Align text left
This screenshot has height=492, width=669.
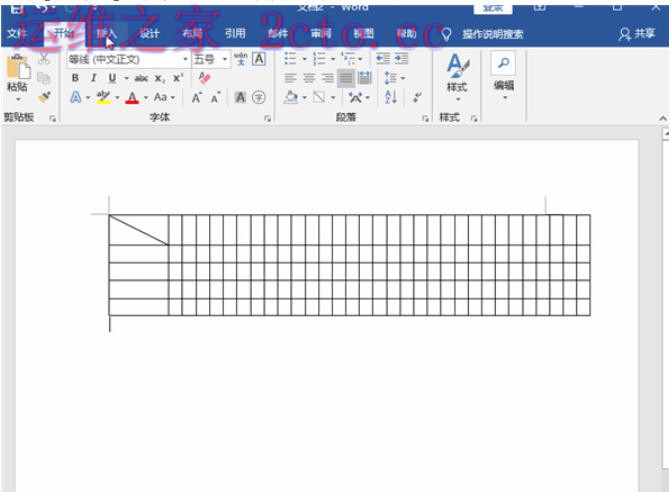pyautogui.click(x=291, y=78)
